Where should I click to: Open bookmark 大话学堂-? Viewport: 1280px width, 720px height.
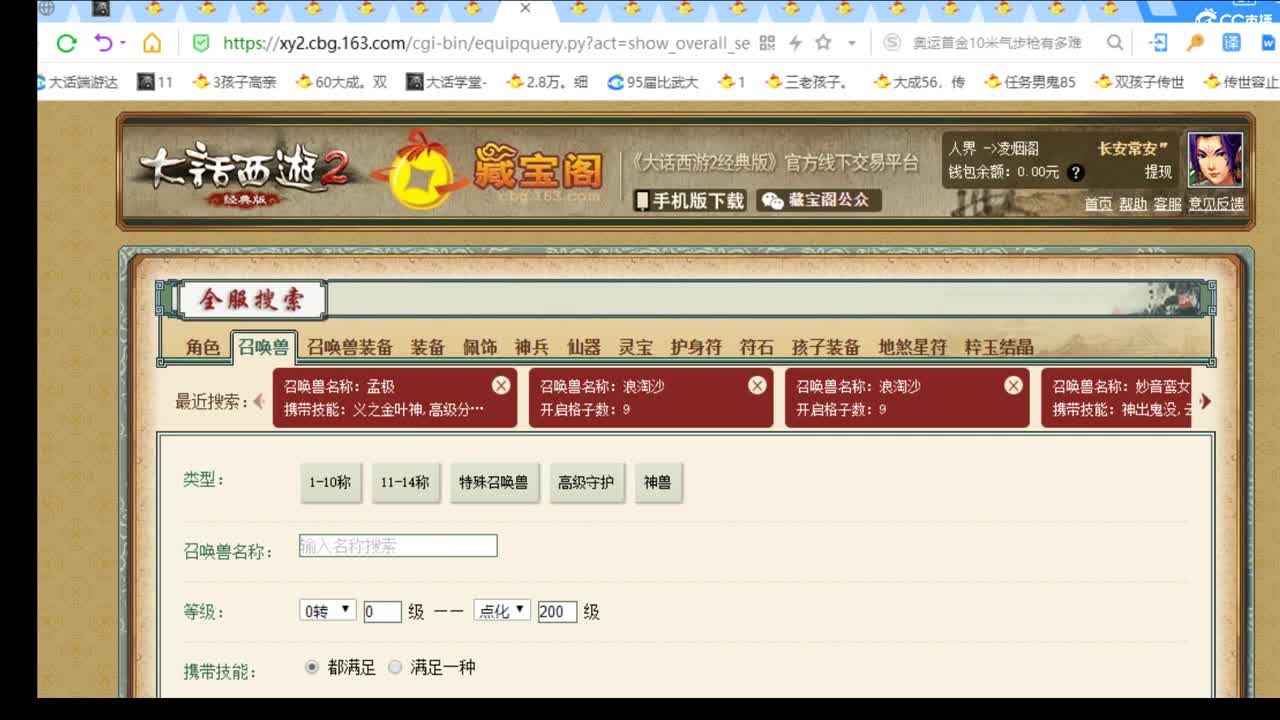point(447,82)
